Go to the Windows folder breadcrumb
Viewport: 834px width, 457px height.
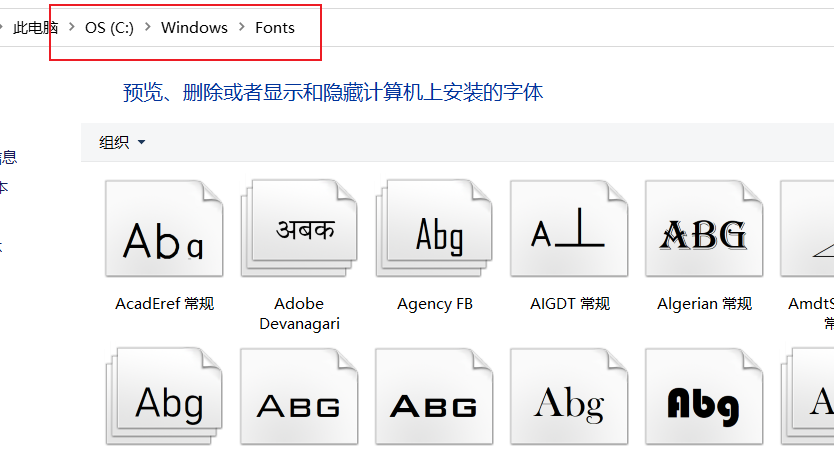[x=194, y=27]
